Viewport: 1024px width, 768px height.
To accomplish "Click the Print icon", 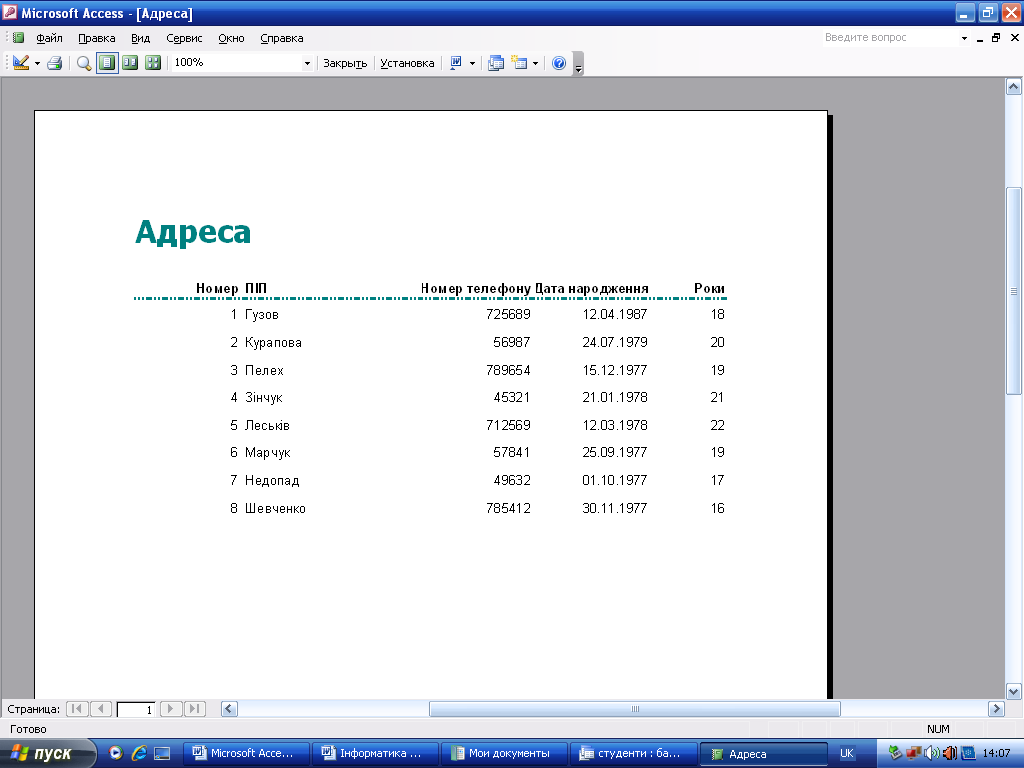I will (x=55, y=63).
